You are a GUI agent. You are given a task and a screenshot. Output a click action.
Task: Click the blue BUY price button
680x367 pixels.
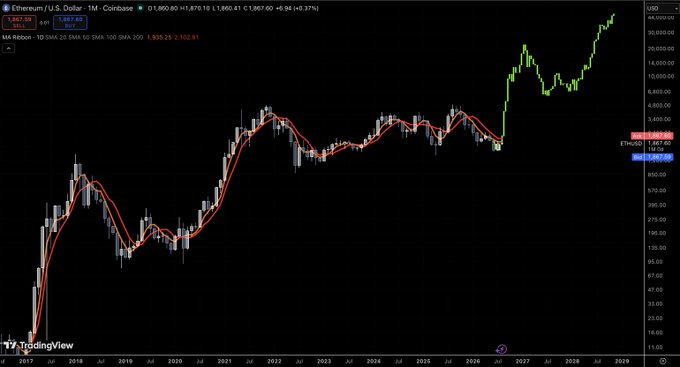coord(70,22)
